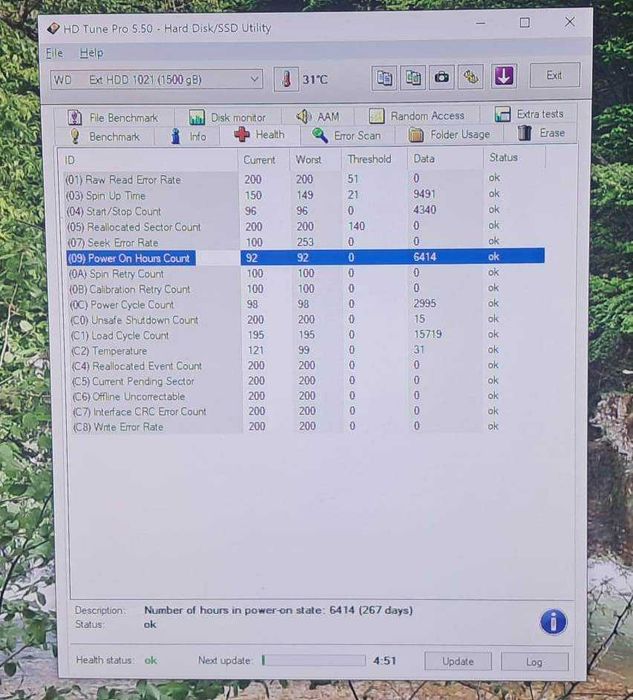Switch to the File Benchmark tab
The image size is (633, 700).
tap(113, 118)
